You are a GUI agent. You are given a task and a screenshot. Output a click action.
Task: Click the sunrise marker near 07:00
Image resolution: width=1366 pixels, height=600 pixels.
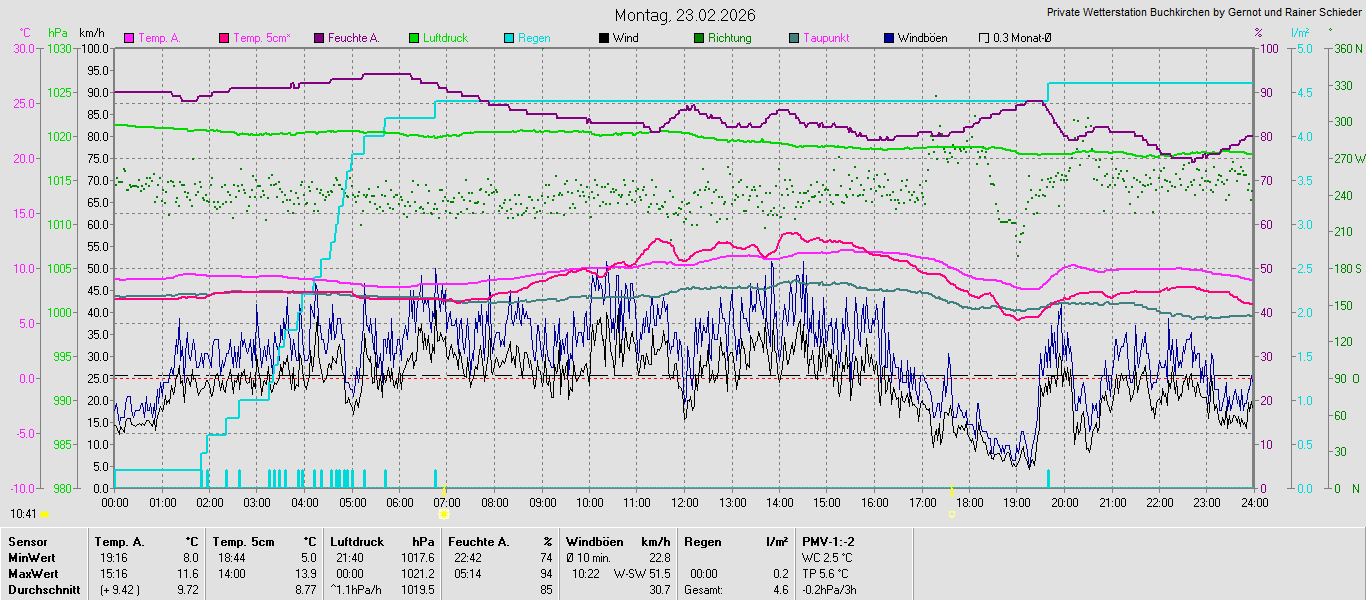point(445,514)
